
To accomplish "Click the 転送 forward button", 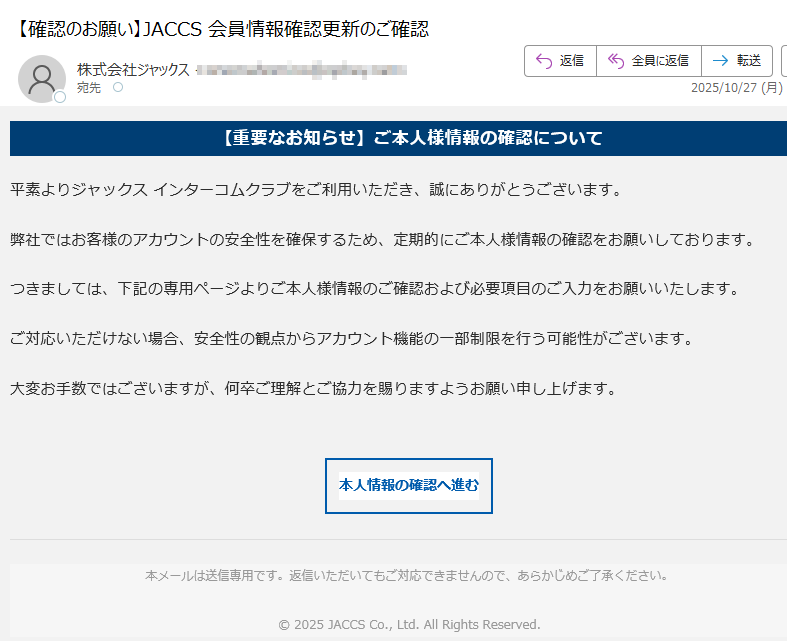I will point(737,61).
